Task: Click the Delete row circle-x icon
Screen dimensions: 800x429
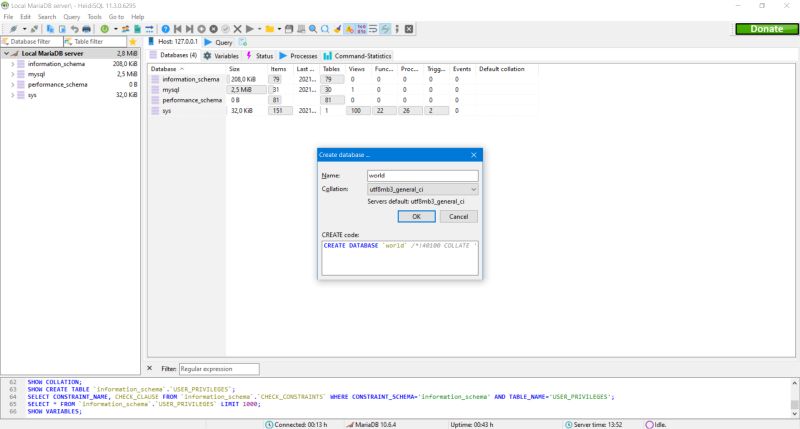Action: point(214,29)
